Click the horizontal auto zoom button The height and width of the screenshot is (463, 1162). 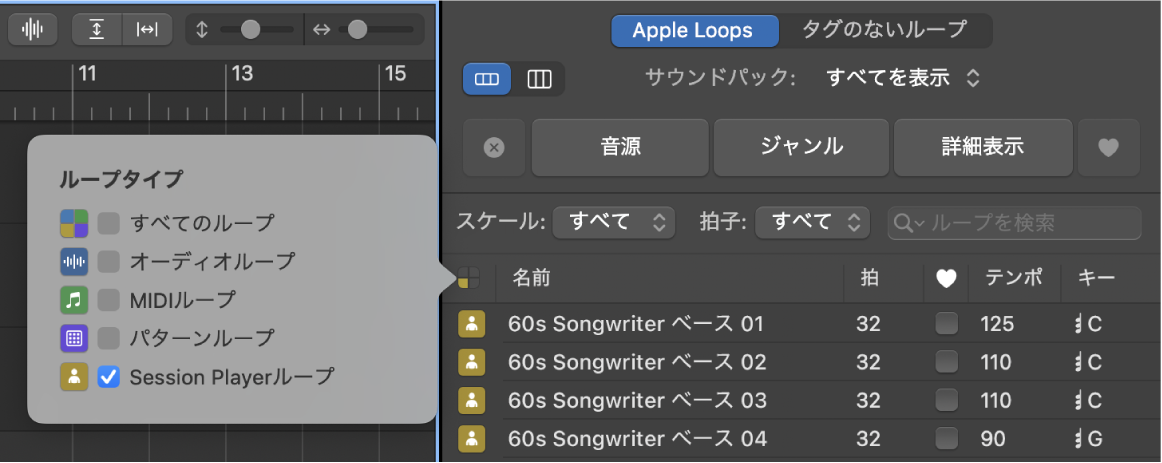point(147,30)
